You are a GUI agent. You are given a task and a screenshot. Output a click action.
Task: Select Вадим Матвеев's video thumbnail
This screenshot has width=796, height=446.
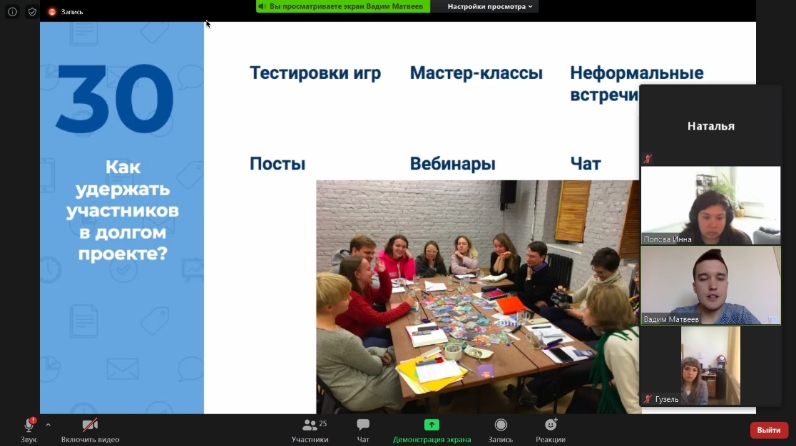[710, 285]
